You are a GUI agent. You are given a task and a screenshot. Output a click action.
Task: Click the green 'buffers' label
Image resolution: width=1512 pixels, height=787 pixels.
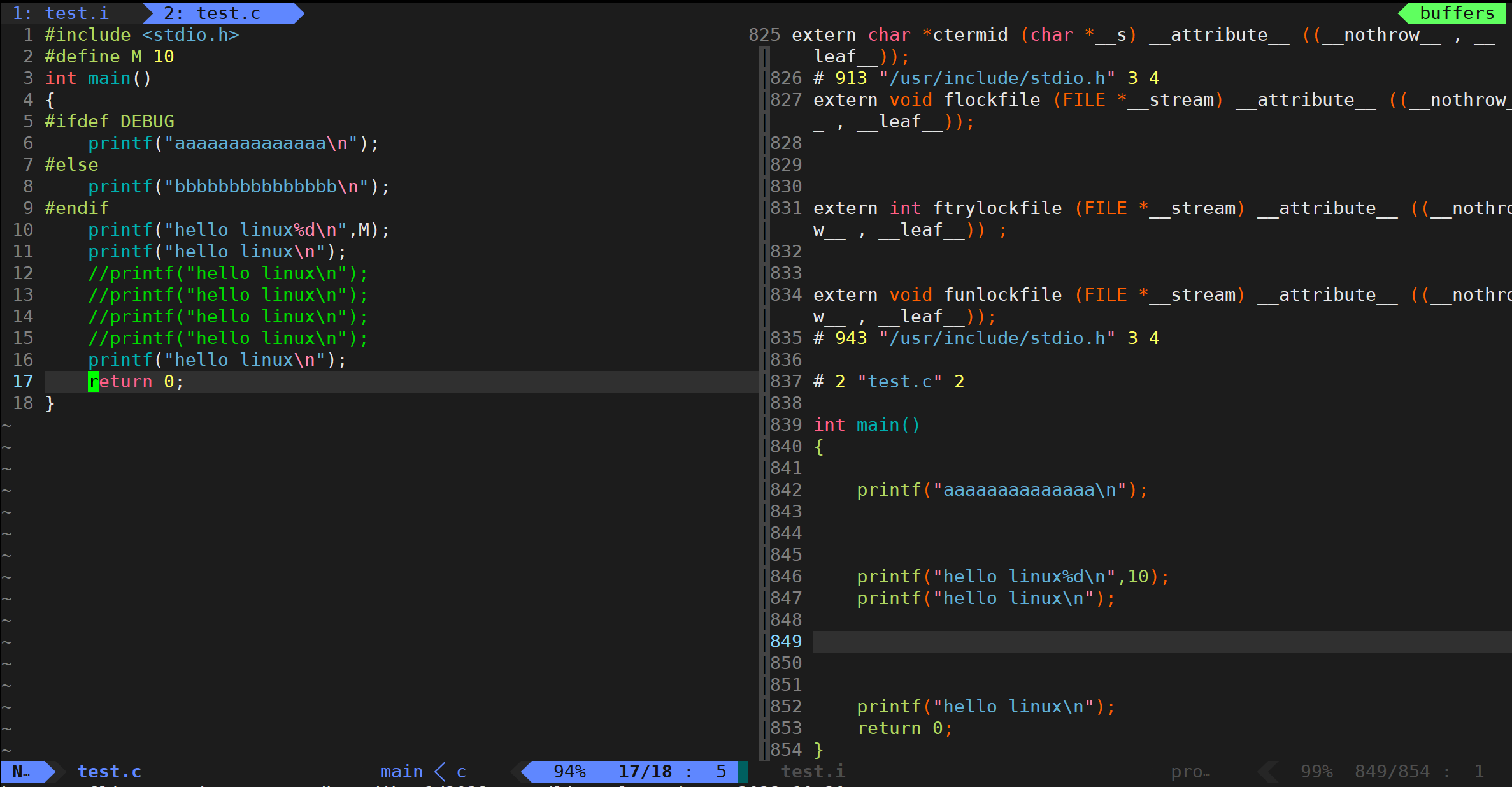click(x=1457, y=13)
